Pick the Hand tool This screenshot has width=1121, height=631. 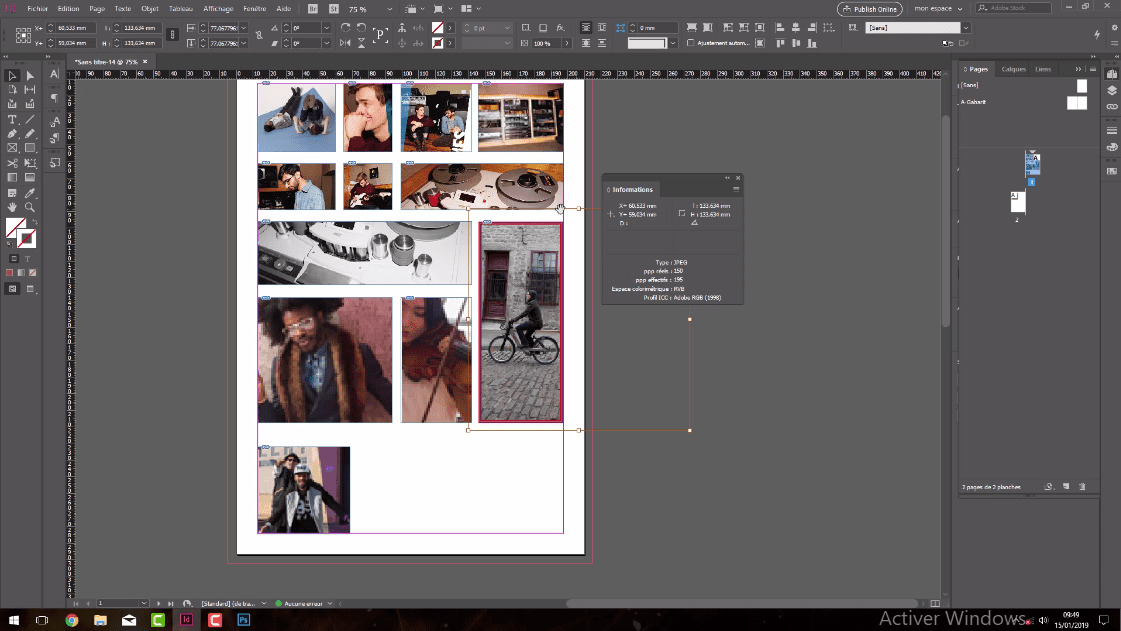tap(13, 207)
